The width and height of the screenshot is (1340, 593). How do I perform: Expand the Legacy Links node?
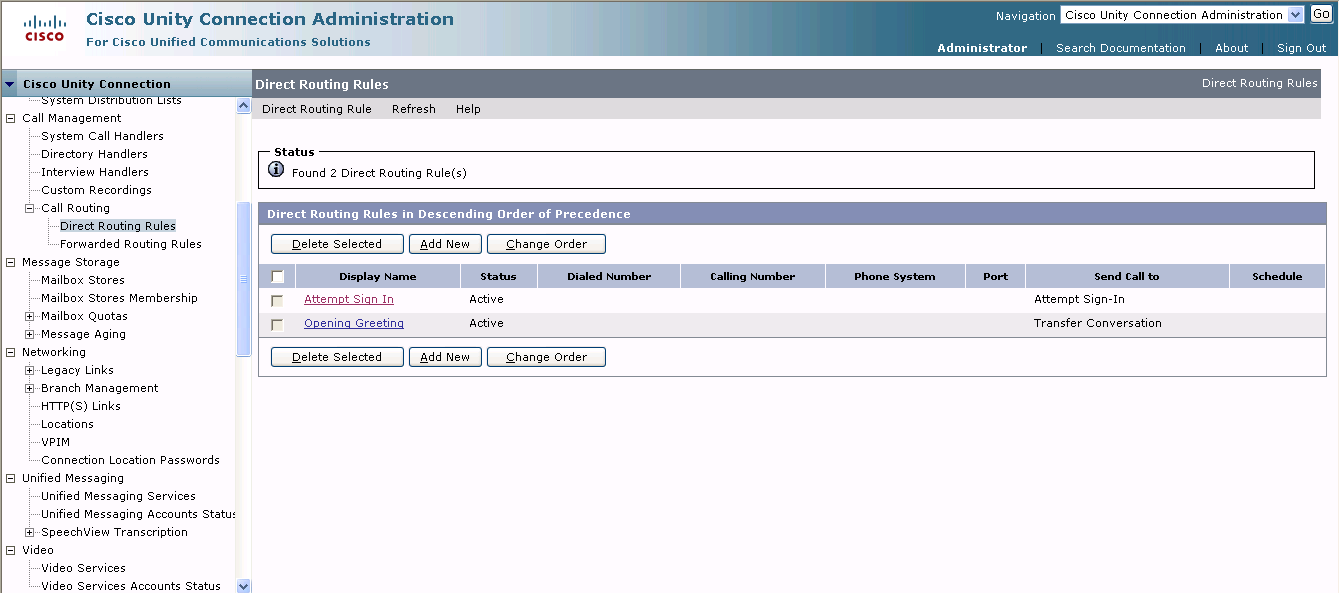pyautogui.click(x=30, y=370)
